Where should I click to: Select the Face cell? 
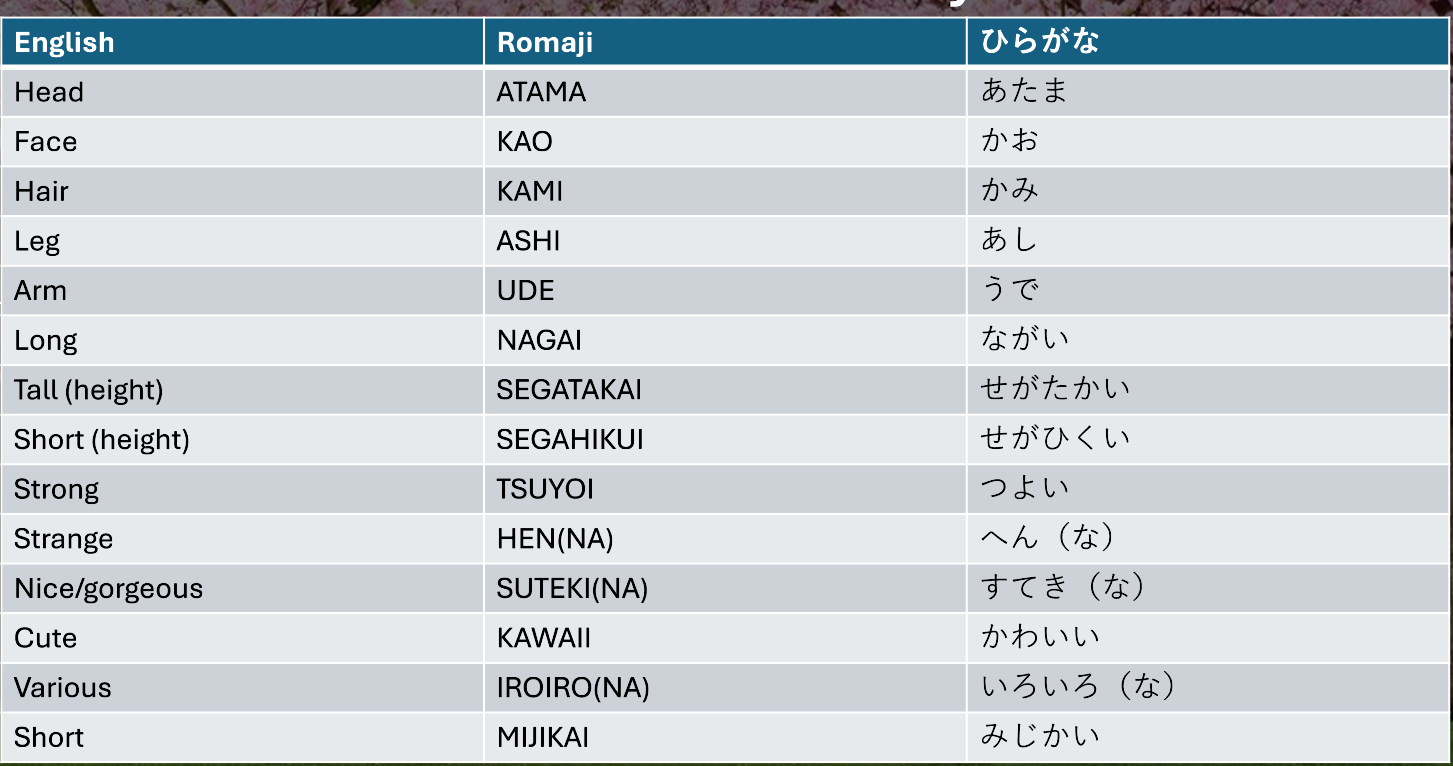click(46, 142)
